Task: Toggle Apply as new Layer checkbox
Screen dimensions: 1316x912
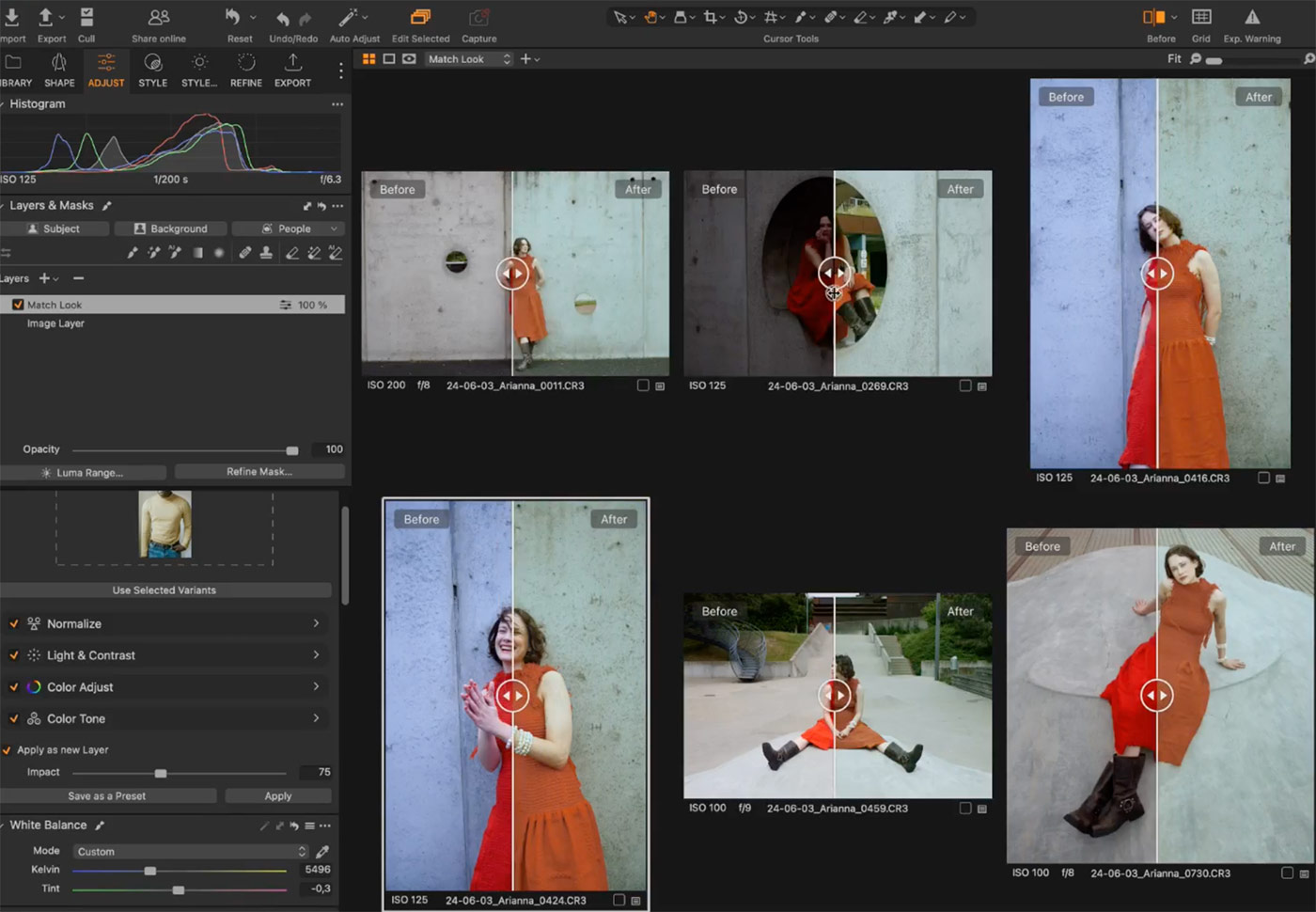Action: pyautogui.click(x=8, y=750)
